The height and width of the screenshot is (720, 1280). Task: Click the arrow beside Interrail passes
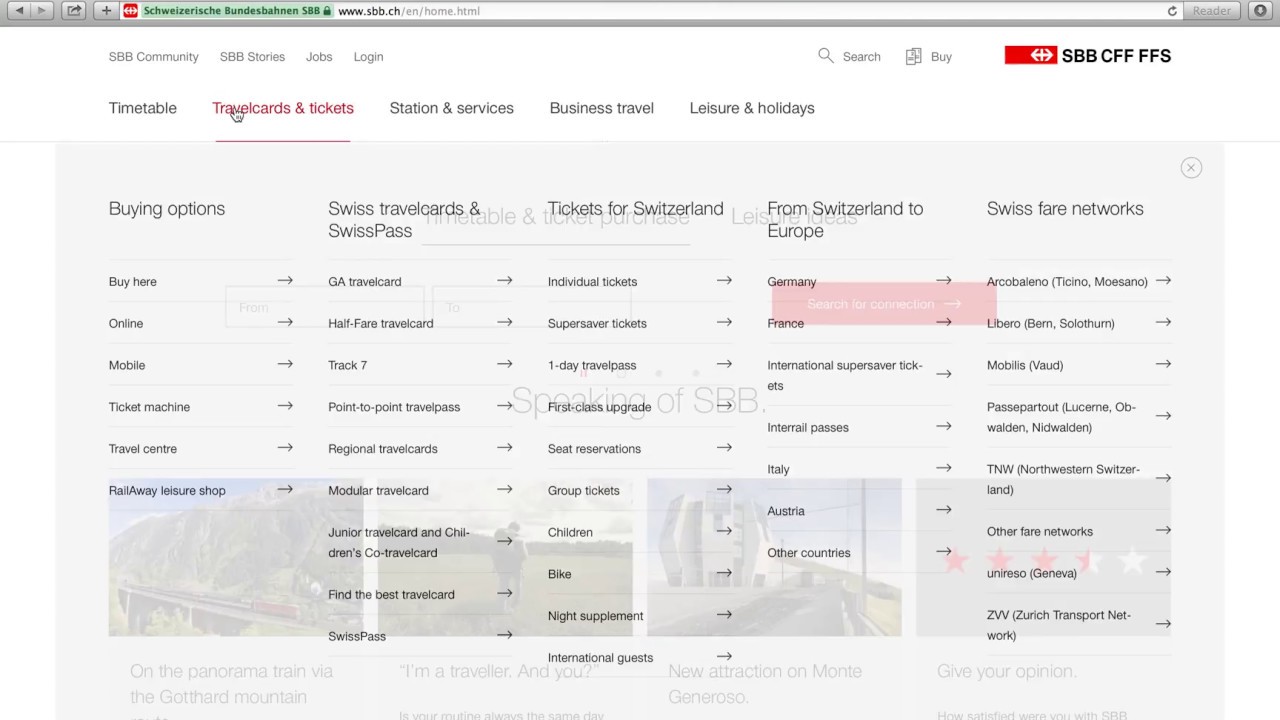pyautogui.click(x=943, y=426)
